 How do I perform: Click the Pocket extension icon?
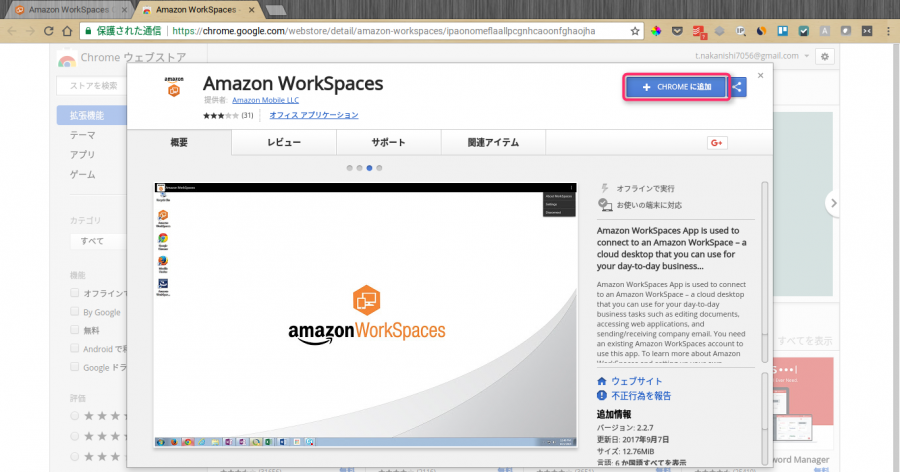677,31
